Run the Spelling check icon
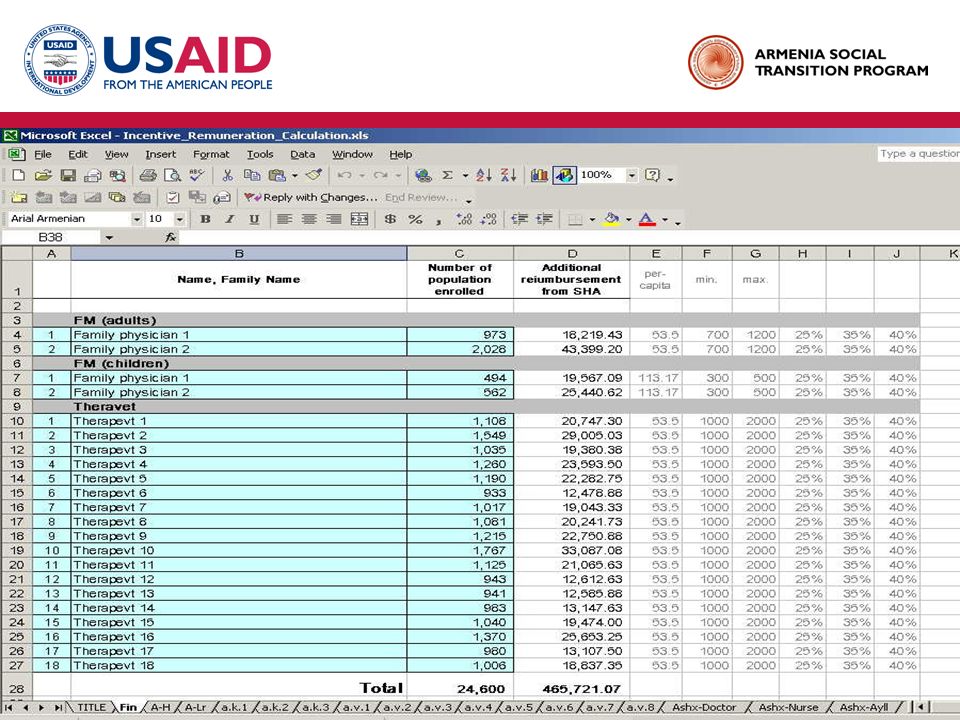Screen dimensions: 960x720 [197, 176]
